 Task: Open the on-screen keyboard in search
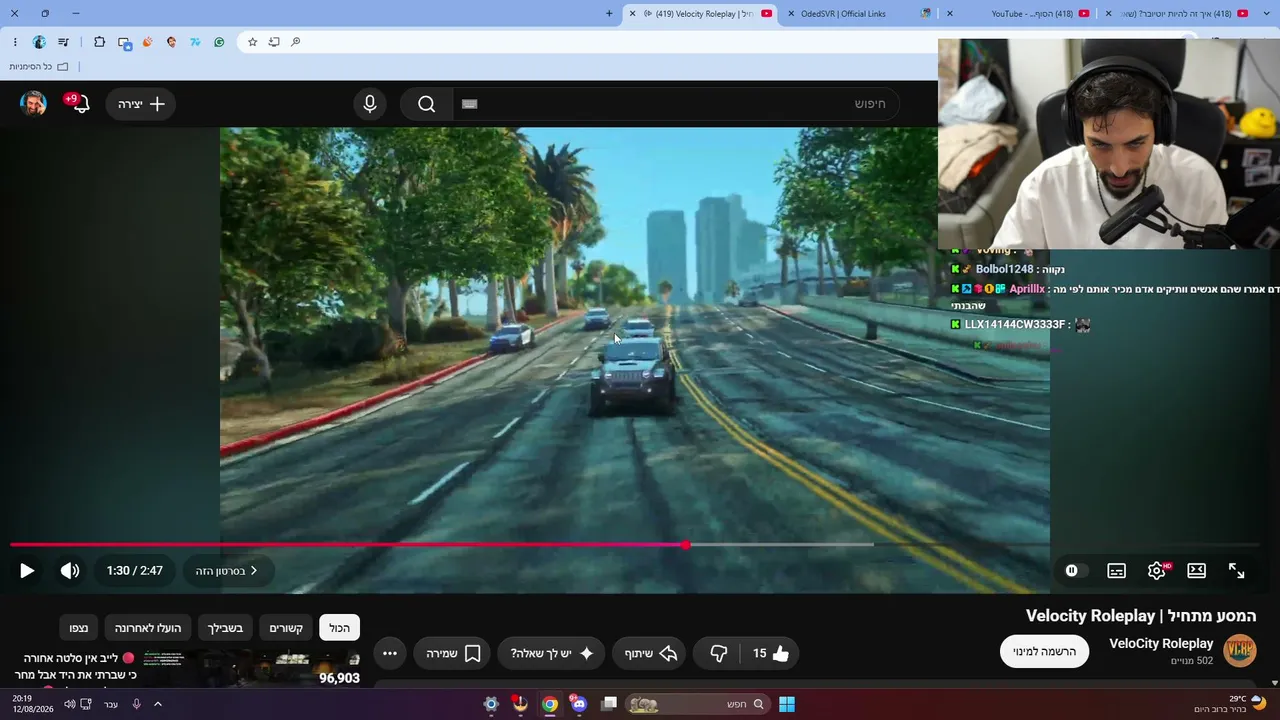(470, 104)
